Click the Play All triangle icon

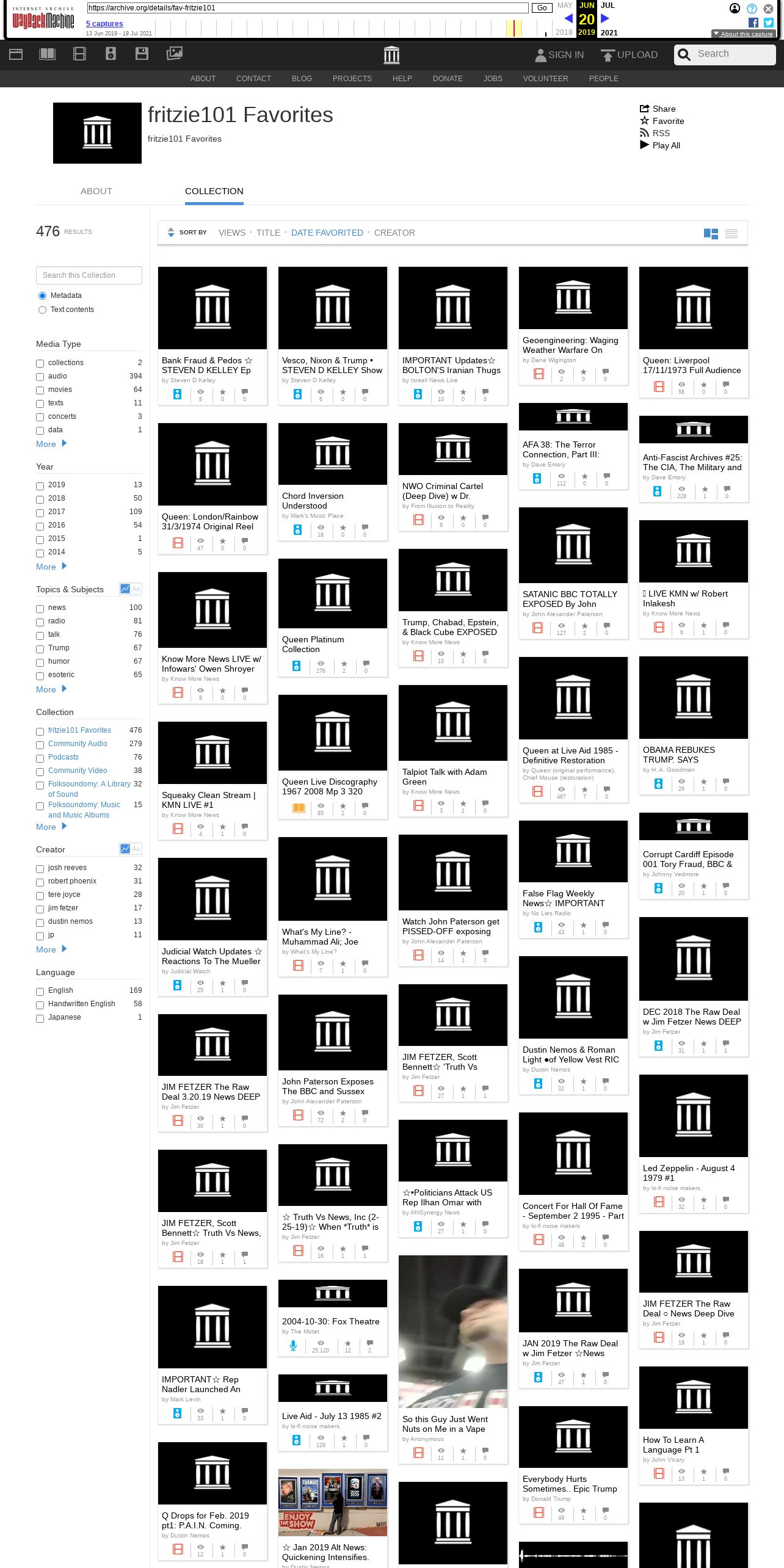[x=644, y=145]
